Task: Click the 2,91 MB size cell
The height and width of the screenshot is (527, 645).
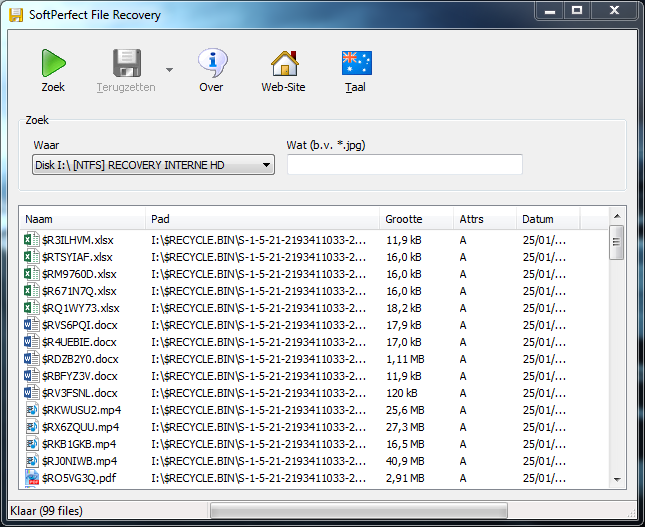Action: point(405,478)
